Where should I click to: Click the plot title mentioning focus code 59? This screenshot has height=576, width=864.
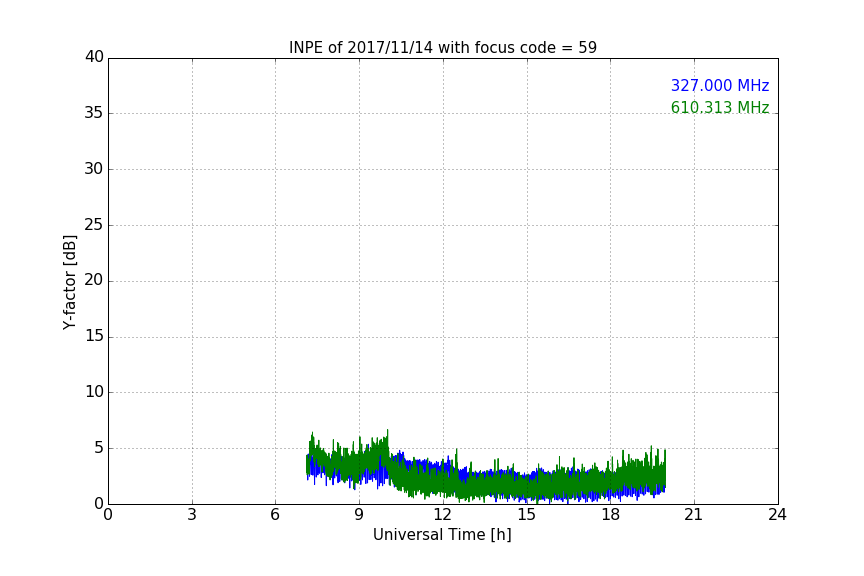click(x=442, y=47)
